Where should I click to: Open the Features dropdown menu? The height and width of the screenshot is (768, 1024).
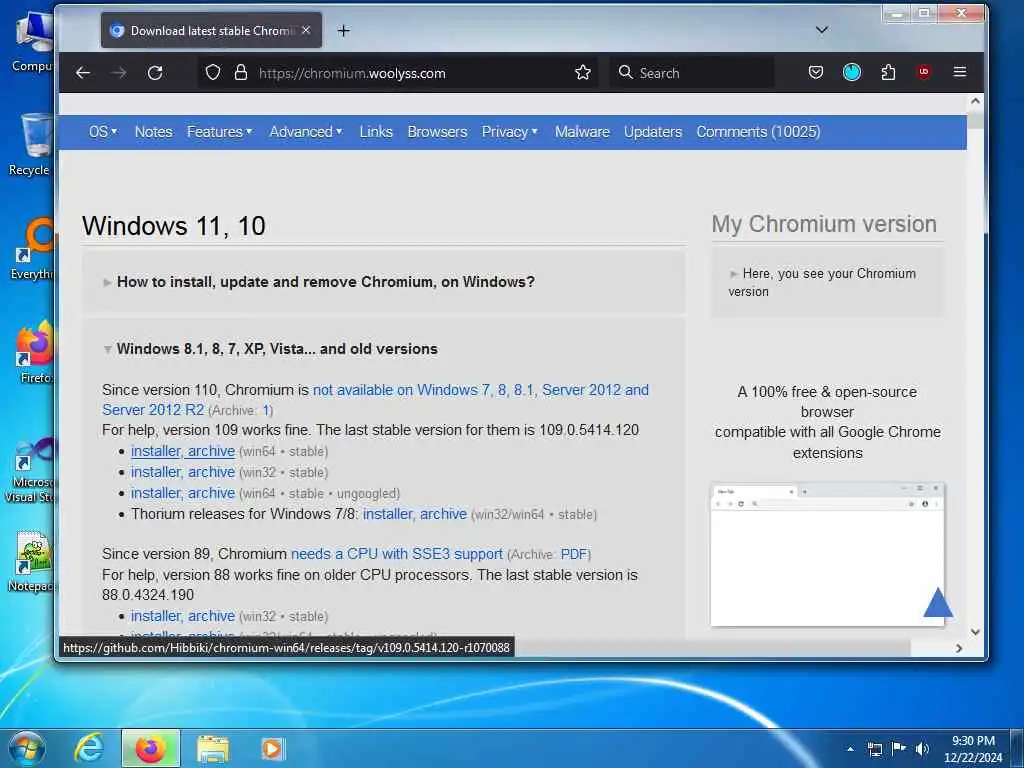point(219,132)
